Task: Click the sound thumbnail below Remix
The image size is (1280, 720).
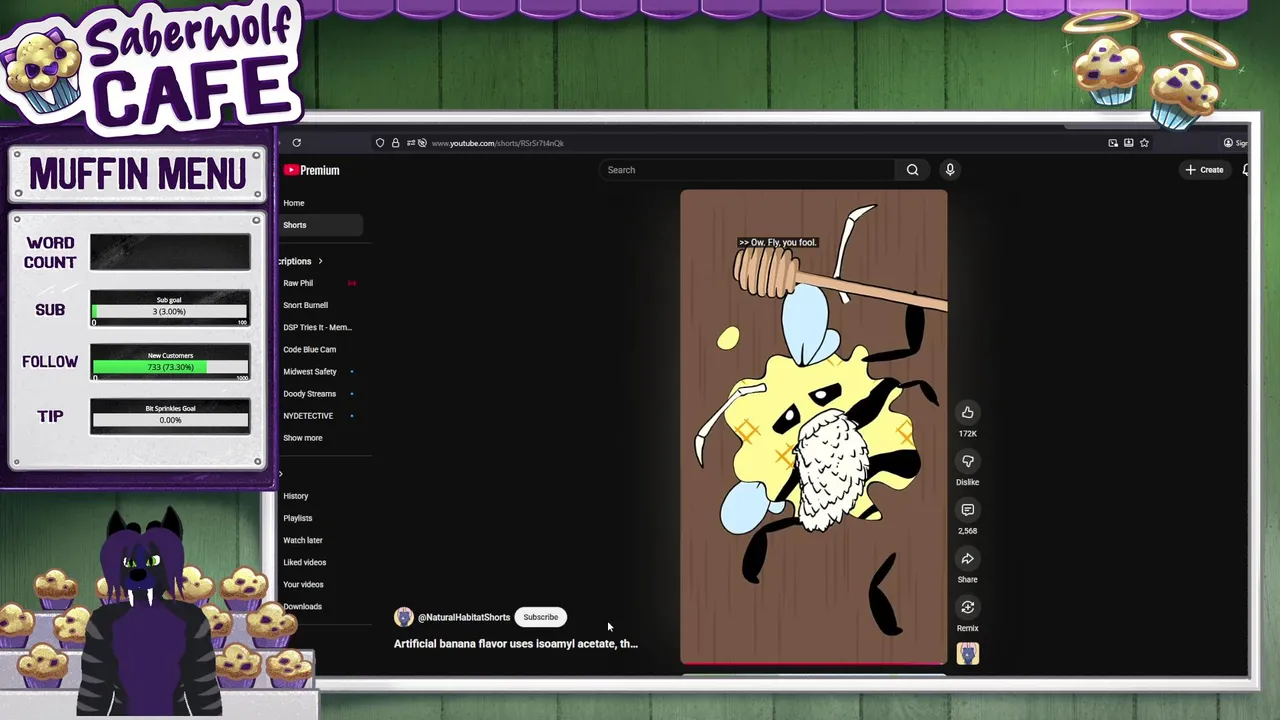Action: pyautogui.click(x=967, y=654)
